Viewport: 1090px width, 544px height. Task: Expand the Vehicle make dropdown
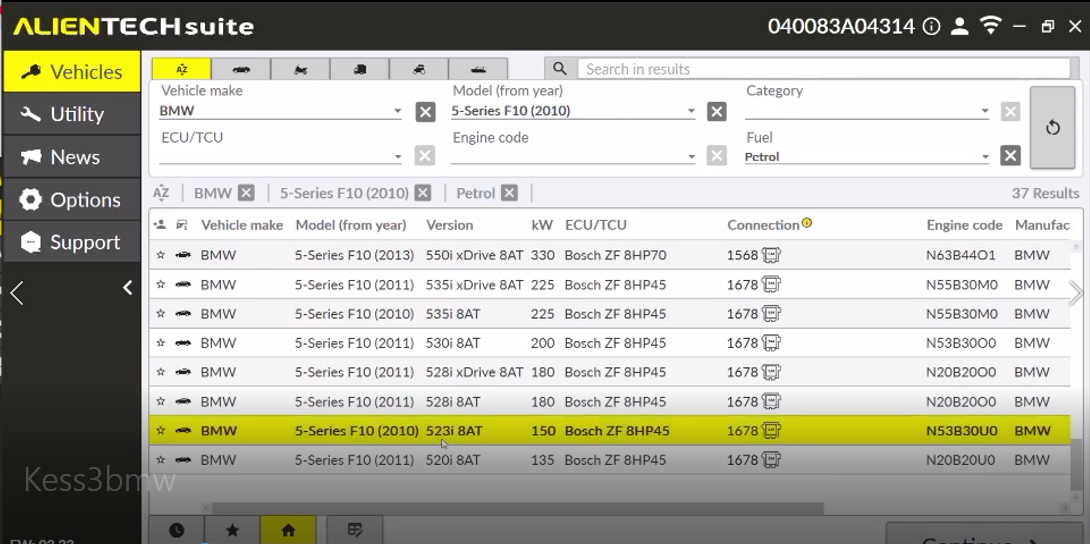pyautogui.click(x=397, y=111)
